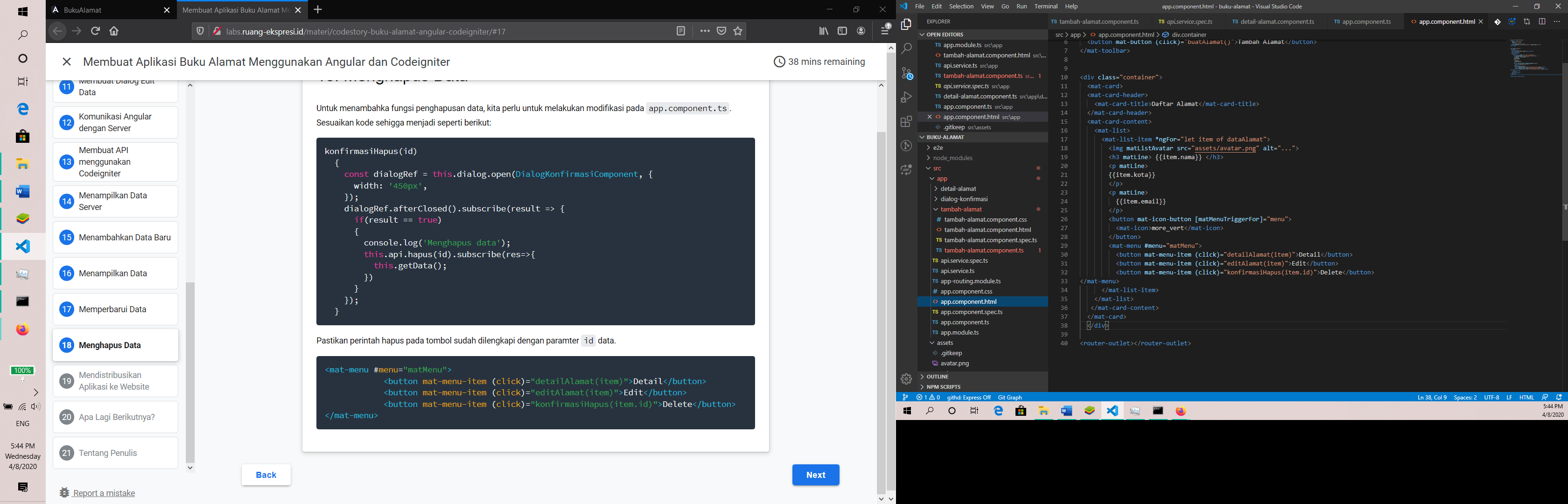The image size is (1568, 504).
Task: Switch to tambah-alamat.component.ts editor tab
Action: click(x=1099, y=22)
